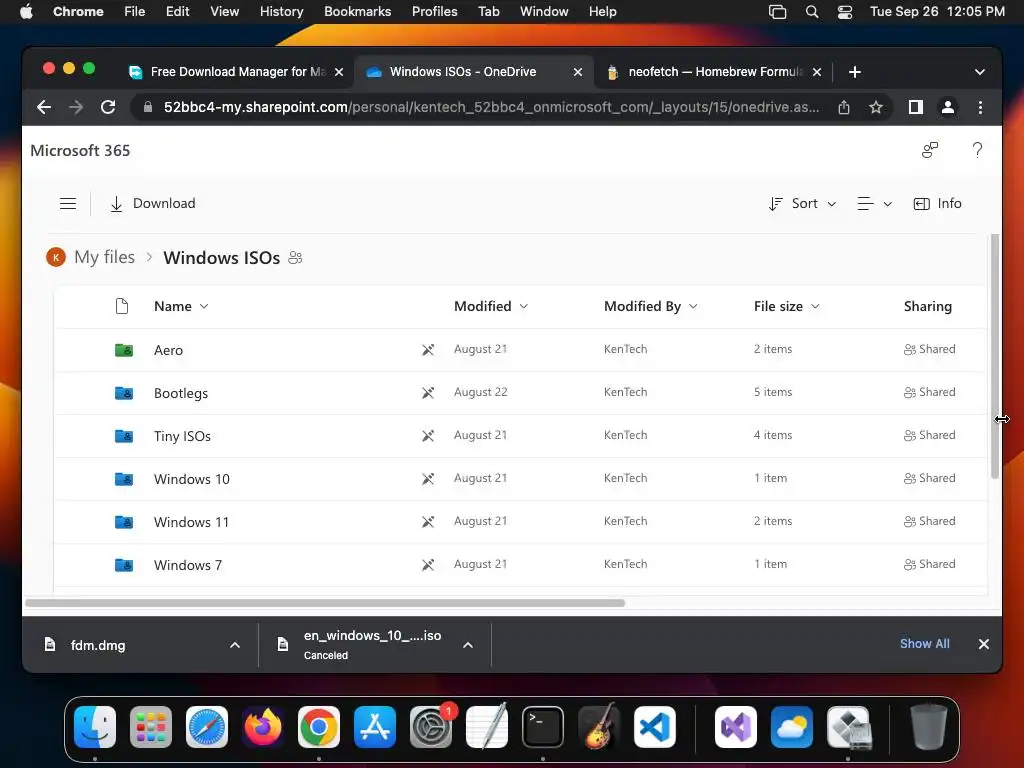Viewport: 1024px width, 768px height.
Task: Launch Visual Studio Code from Dock
Action: pyautogui.click(x=654, y=727)
